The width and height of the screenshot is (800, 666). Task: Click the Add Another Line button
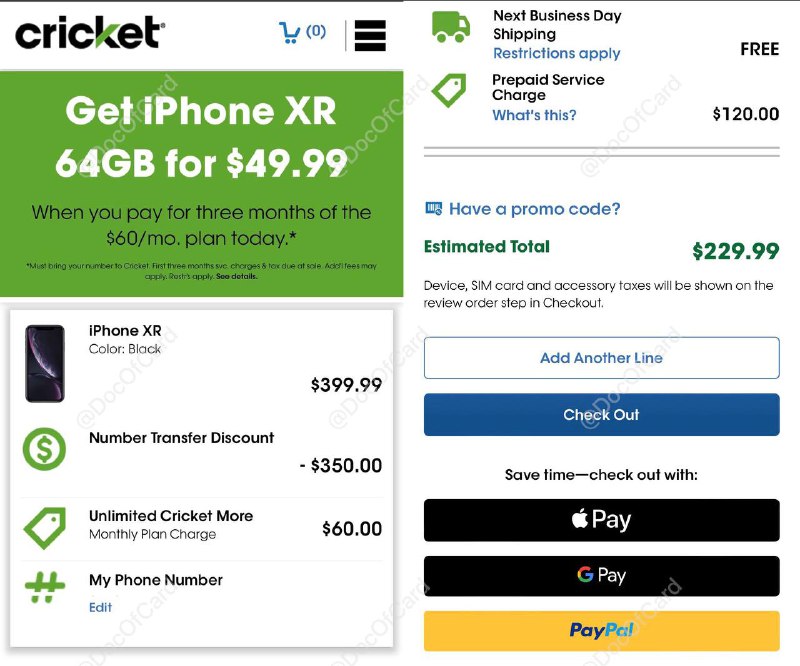[599, 357]
